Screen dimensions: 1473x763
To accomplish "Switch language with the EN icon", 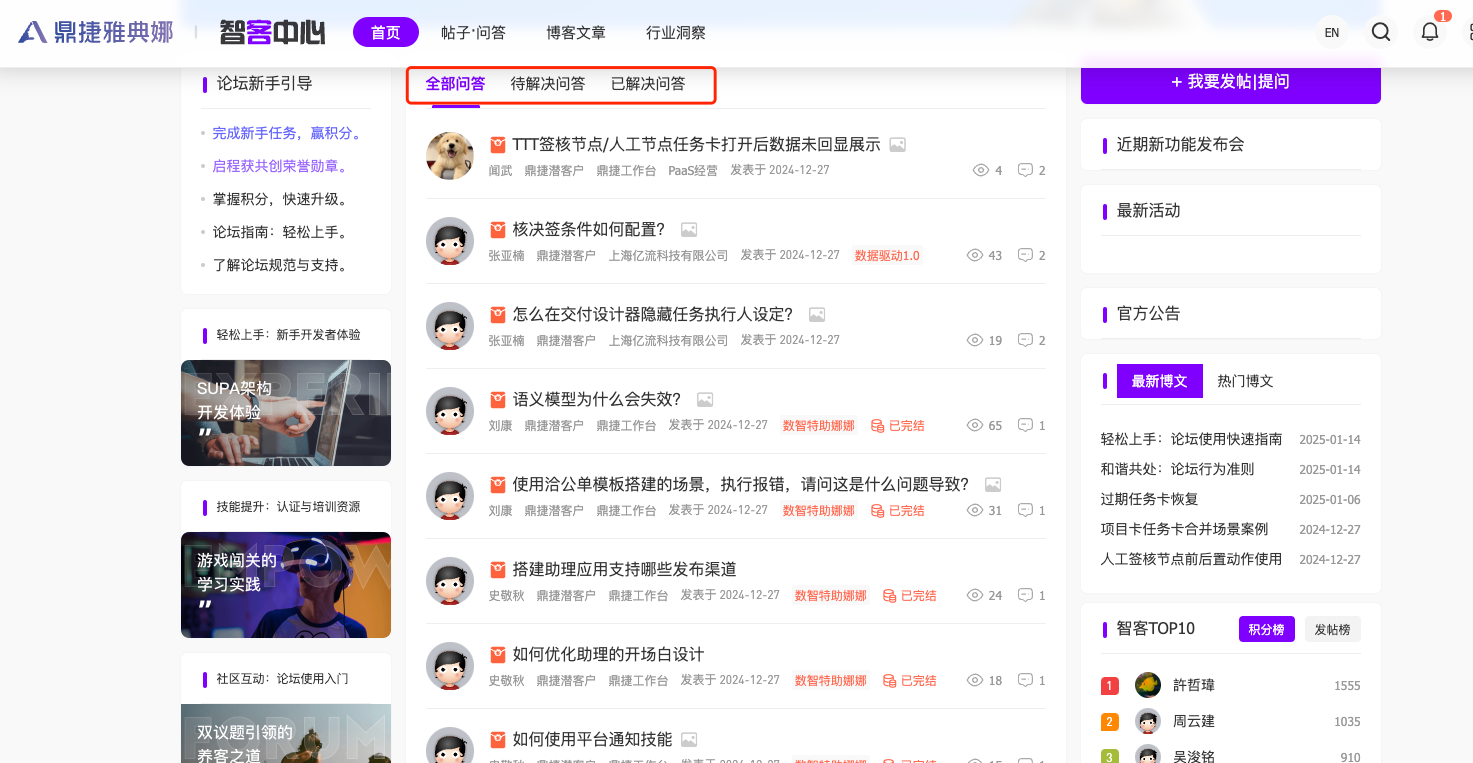I will [x=1332, y=32].
